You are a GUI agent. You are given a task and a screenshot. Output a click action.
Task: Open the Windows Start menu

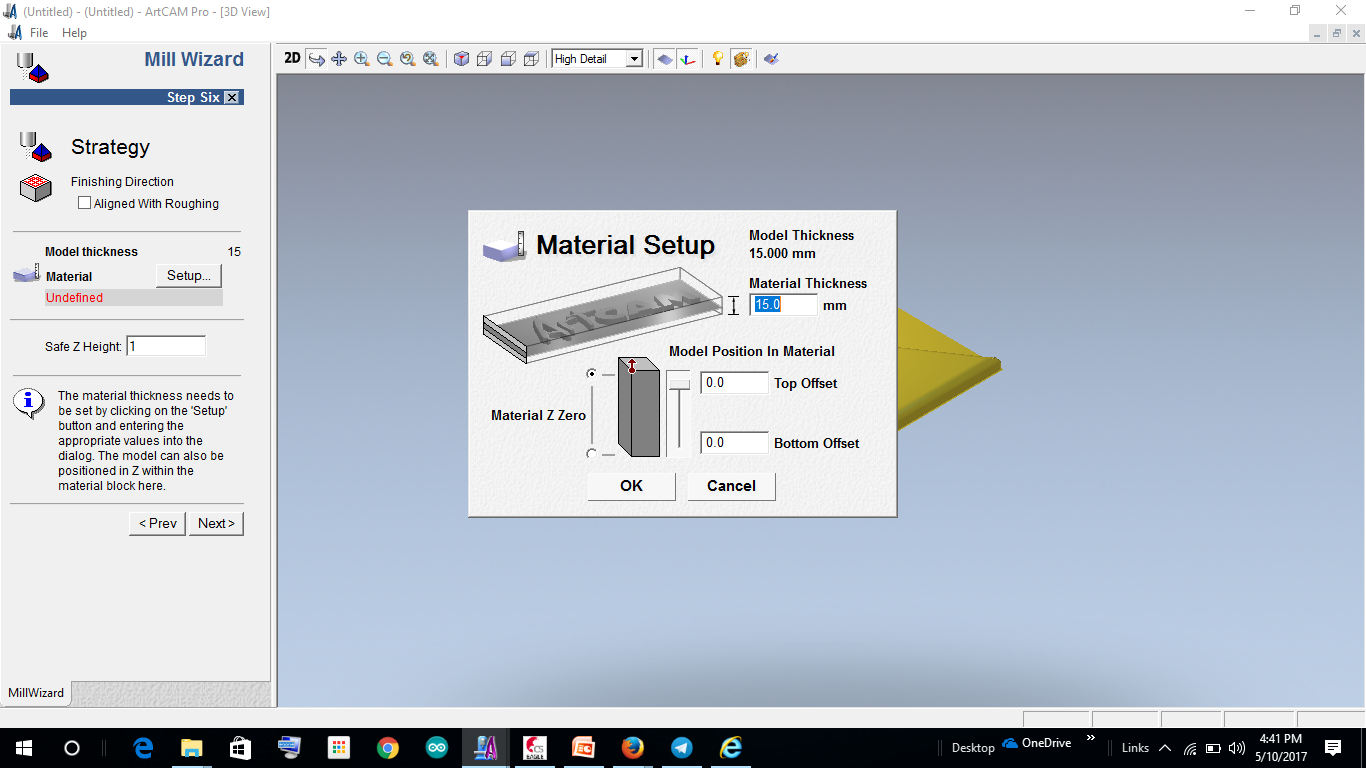23,748
